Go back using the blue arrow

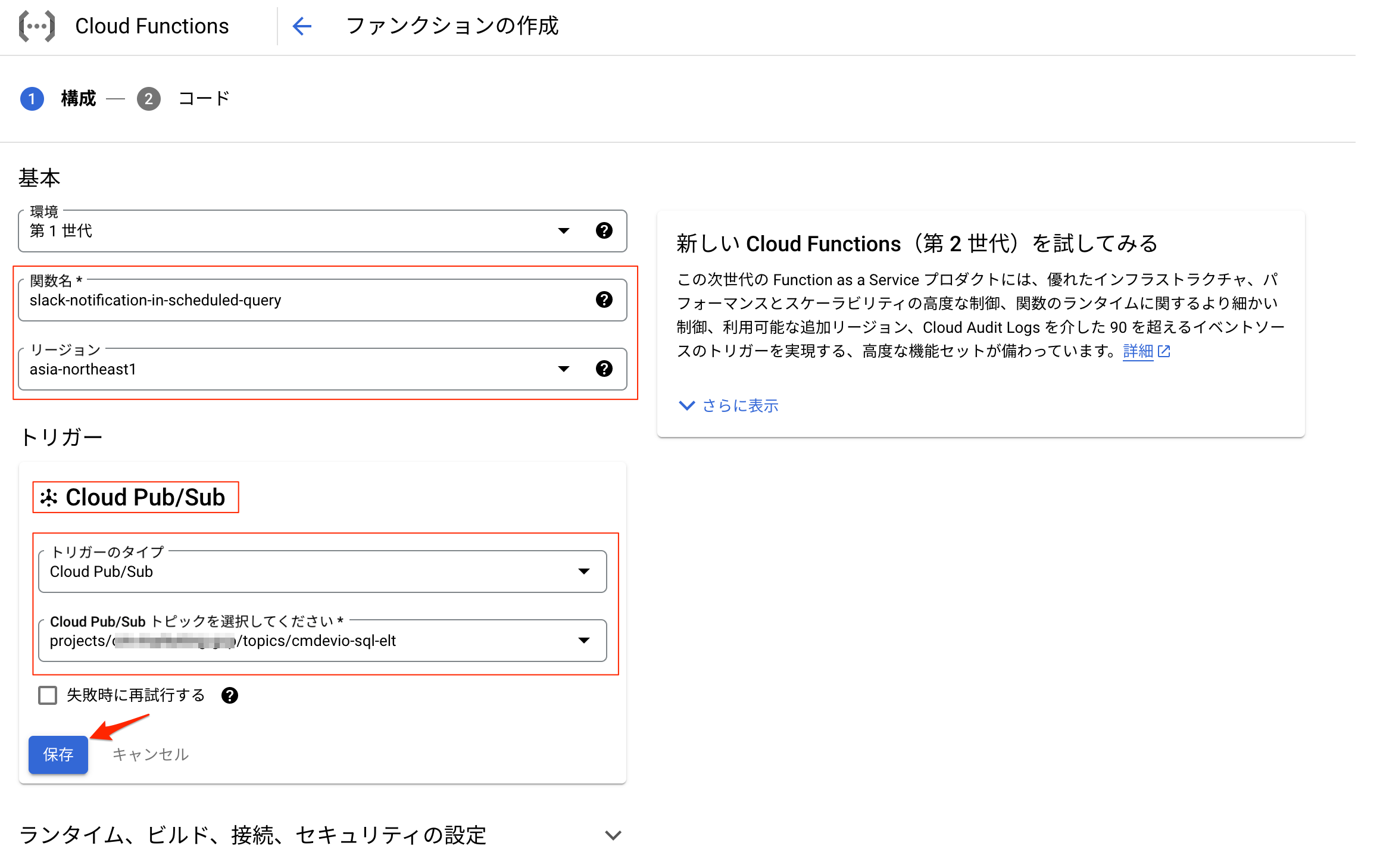302,26
